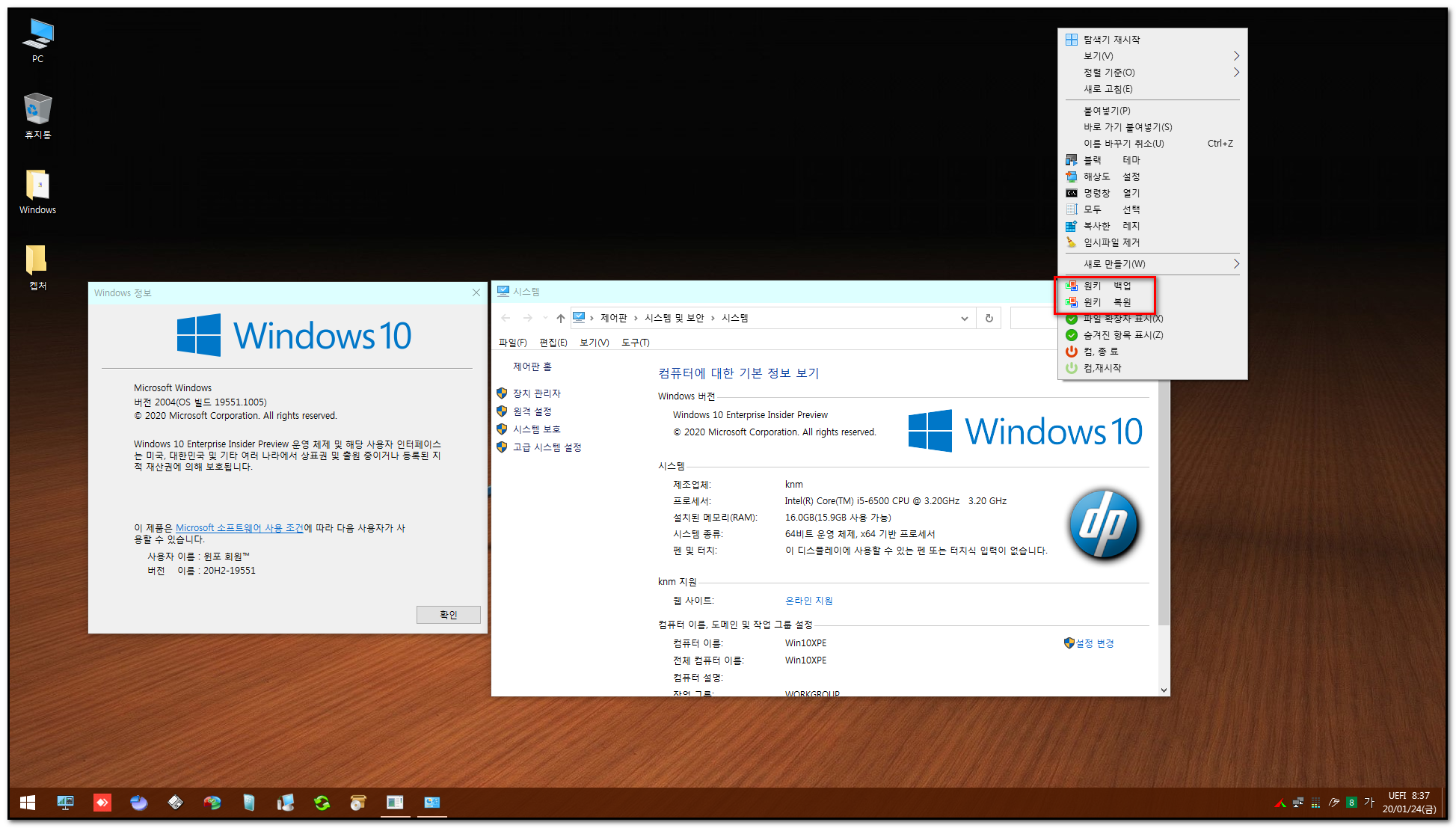This screenshot has width=1456, height=828.
Task: Toggle 파일 확장자 표시(X) option
Action: tap(1152, 319)
